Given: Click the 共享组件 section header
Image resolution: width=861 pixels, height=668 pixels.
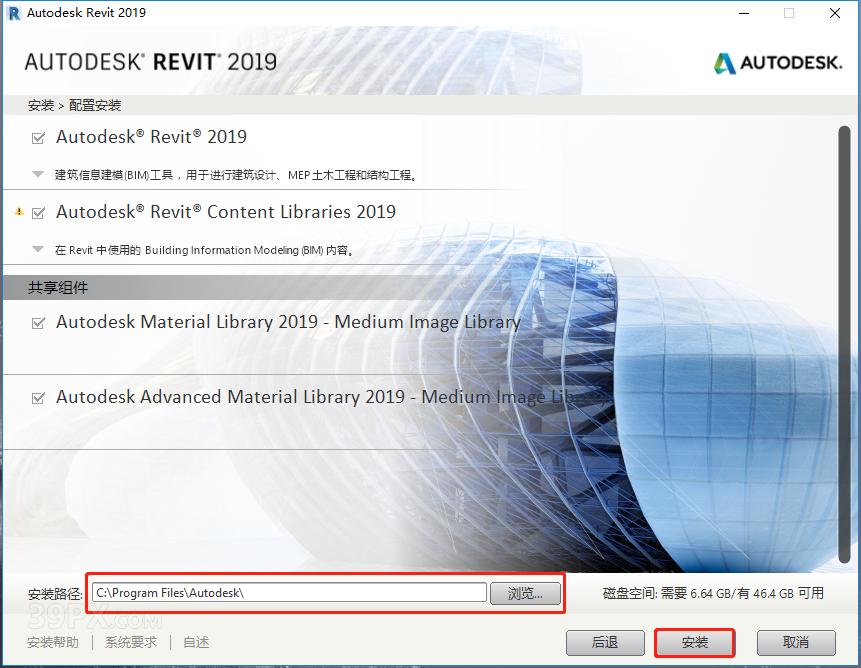Looking at the screenshot, I should (58, 288).
